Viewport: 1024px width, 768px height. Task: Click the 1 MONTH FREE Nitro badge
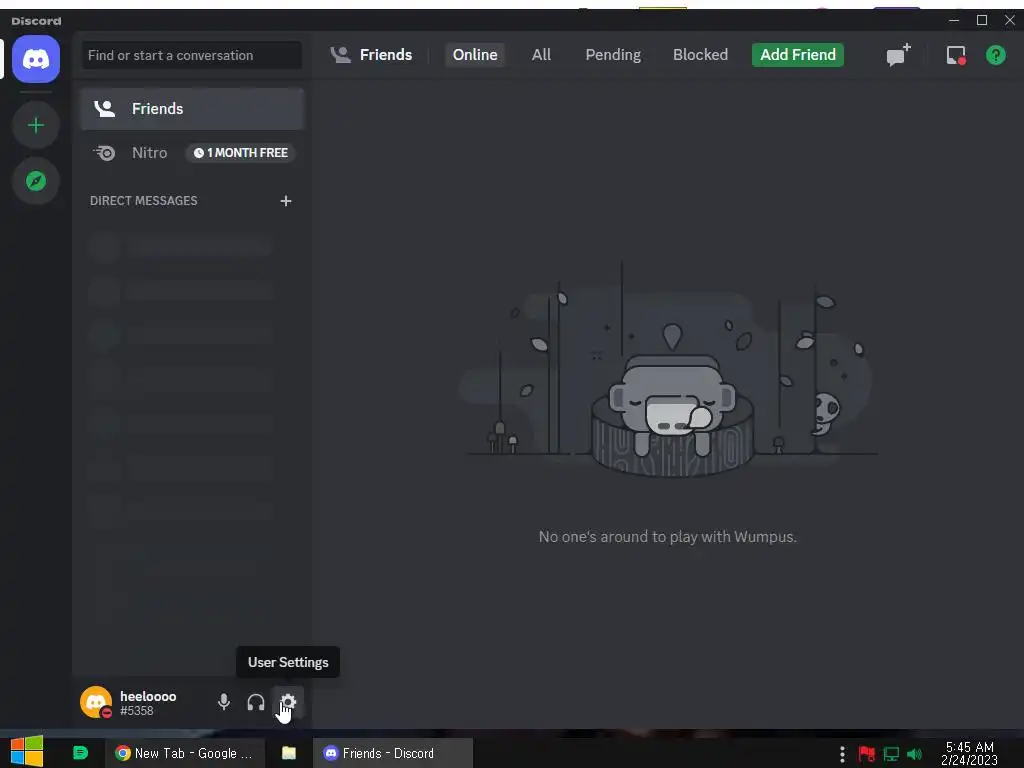pos(241,153)
